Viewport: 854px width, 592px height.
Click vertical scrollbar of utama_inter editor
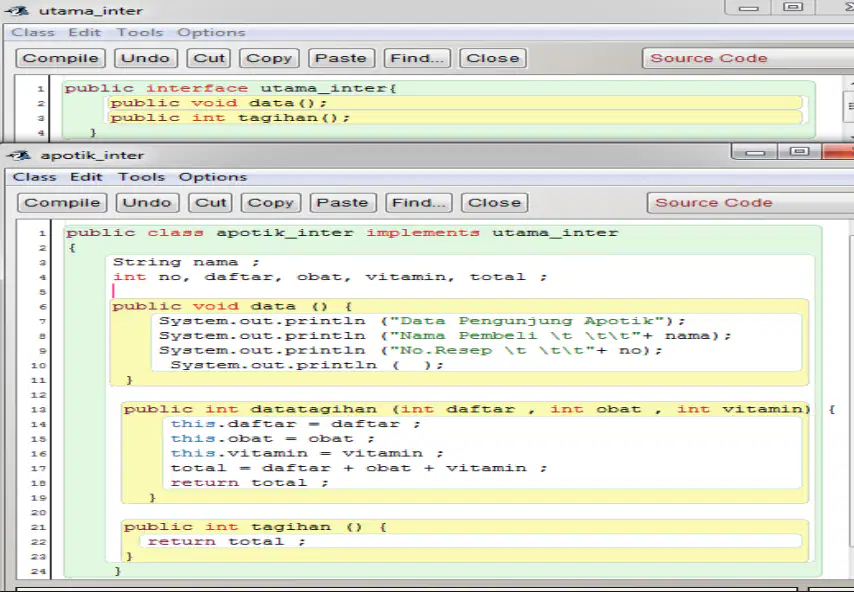[849, 107]
